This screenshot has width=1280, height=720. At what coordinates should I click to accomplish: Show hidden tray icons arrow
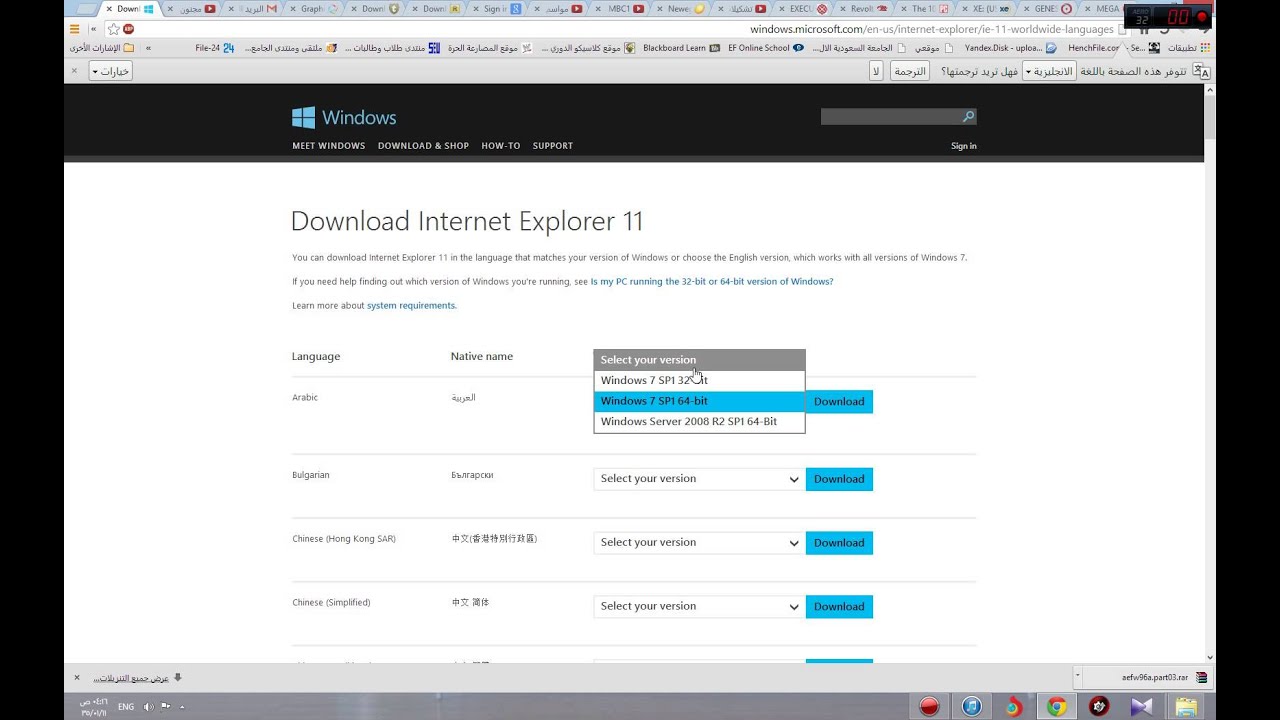pyautogui.click(x=182, y=707)
